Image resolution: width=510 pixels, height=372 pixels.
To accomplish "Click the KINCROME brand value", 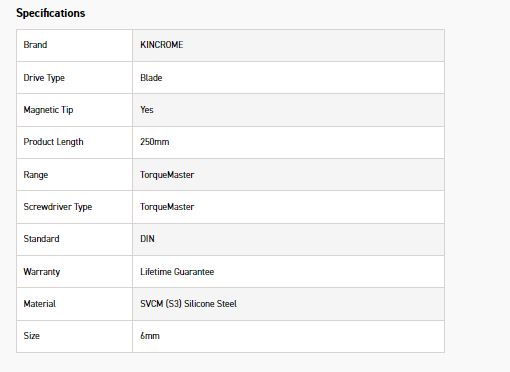I will pyautogui.click(x=162, y=45).
